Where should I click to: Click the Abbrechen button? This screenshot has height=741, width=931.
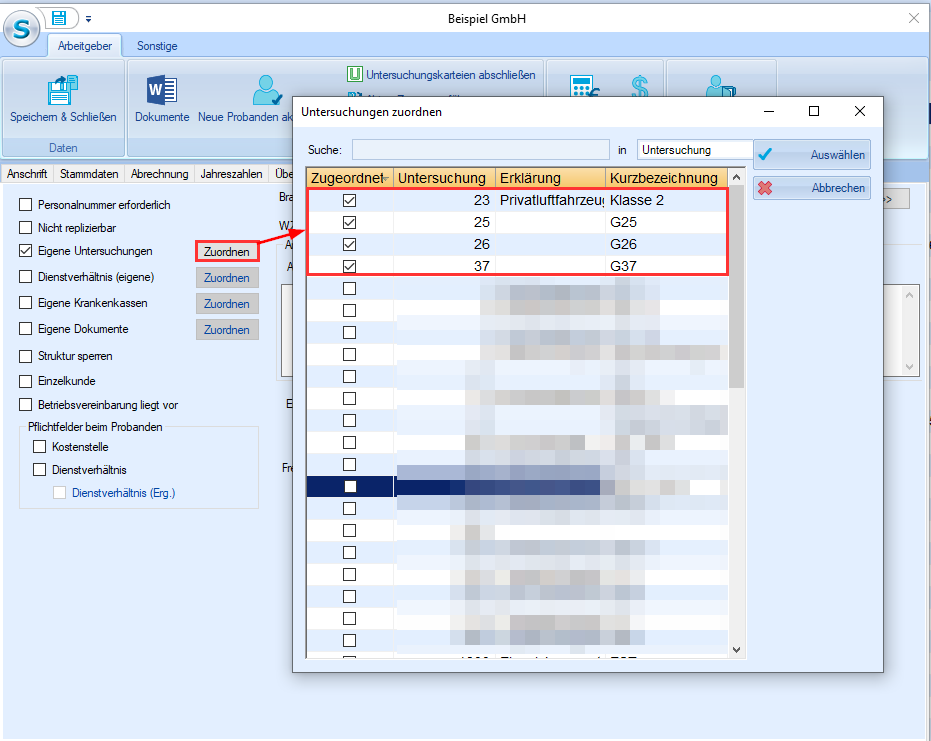(x=812, y=188)
